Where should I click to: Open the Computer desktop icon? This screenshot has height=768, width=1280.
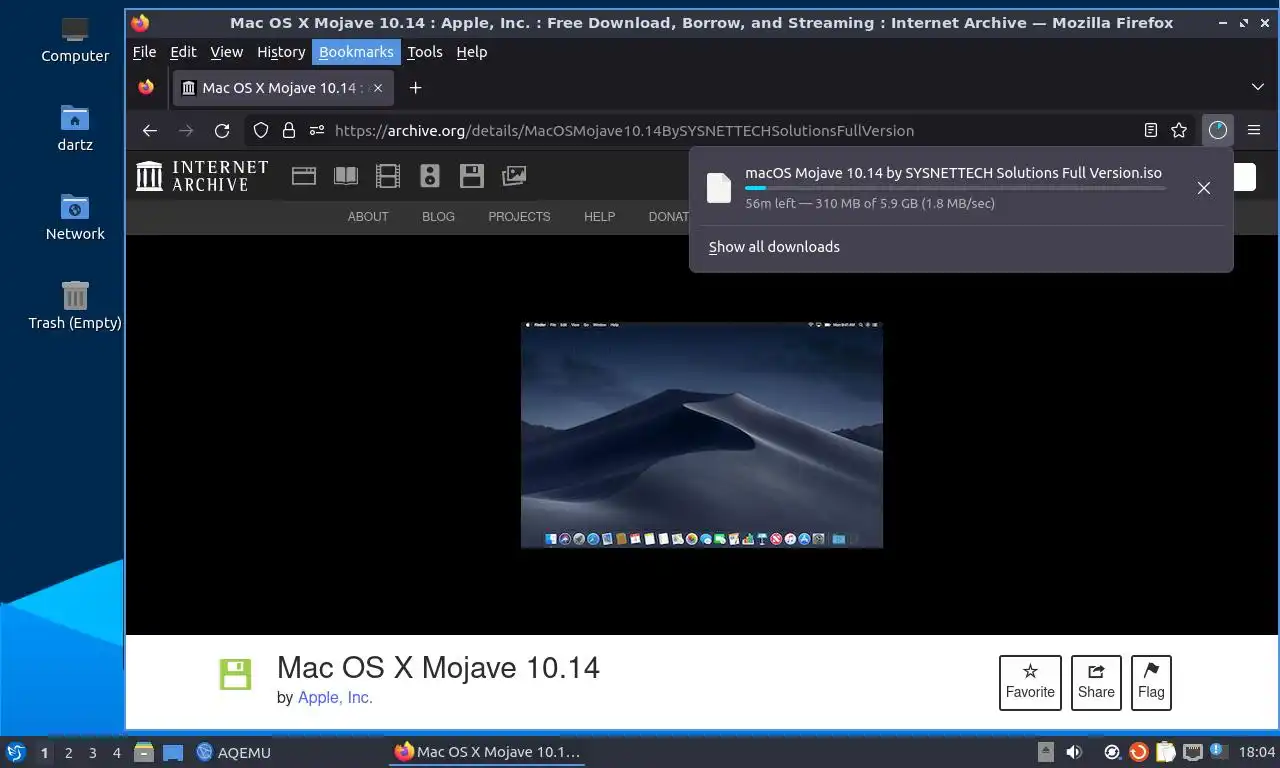click(x=75, y=40)
